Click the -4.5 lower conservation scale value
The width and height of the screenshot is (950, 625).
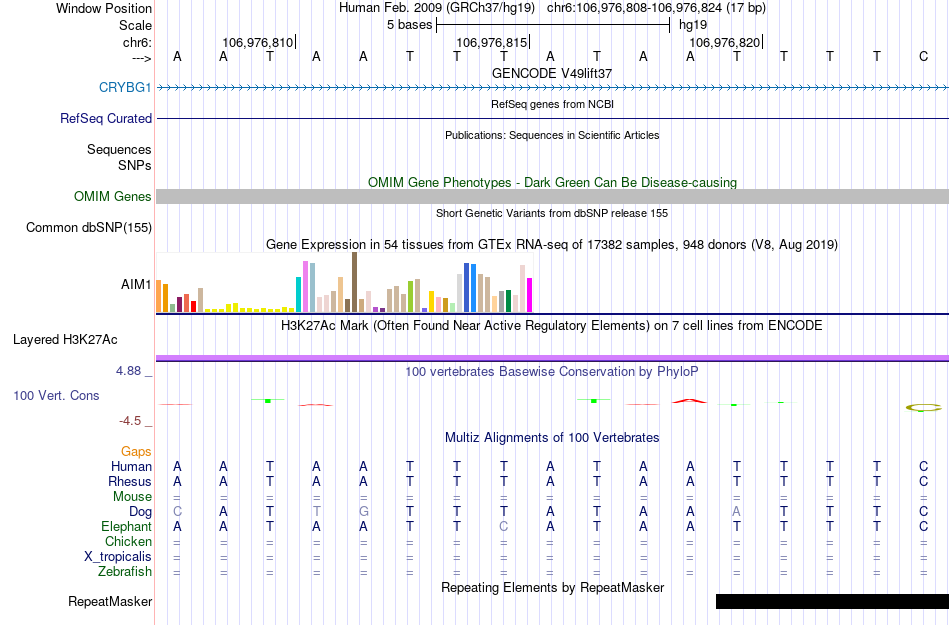(130, 421)
